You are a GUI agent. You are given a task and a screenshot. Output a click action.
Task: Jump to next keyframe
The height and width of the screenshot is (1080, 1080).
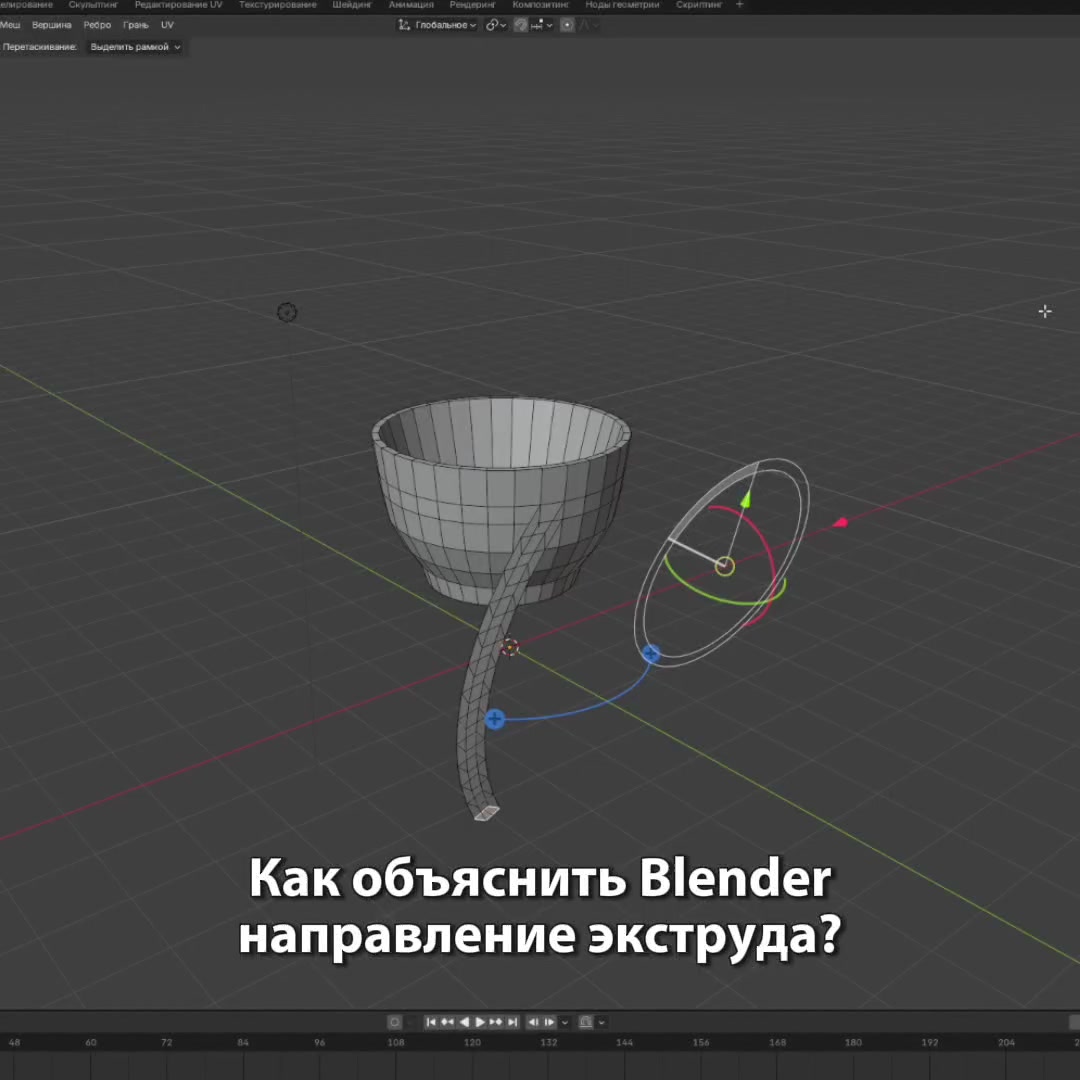[496, 1022]
